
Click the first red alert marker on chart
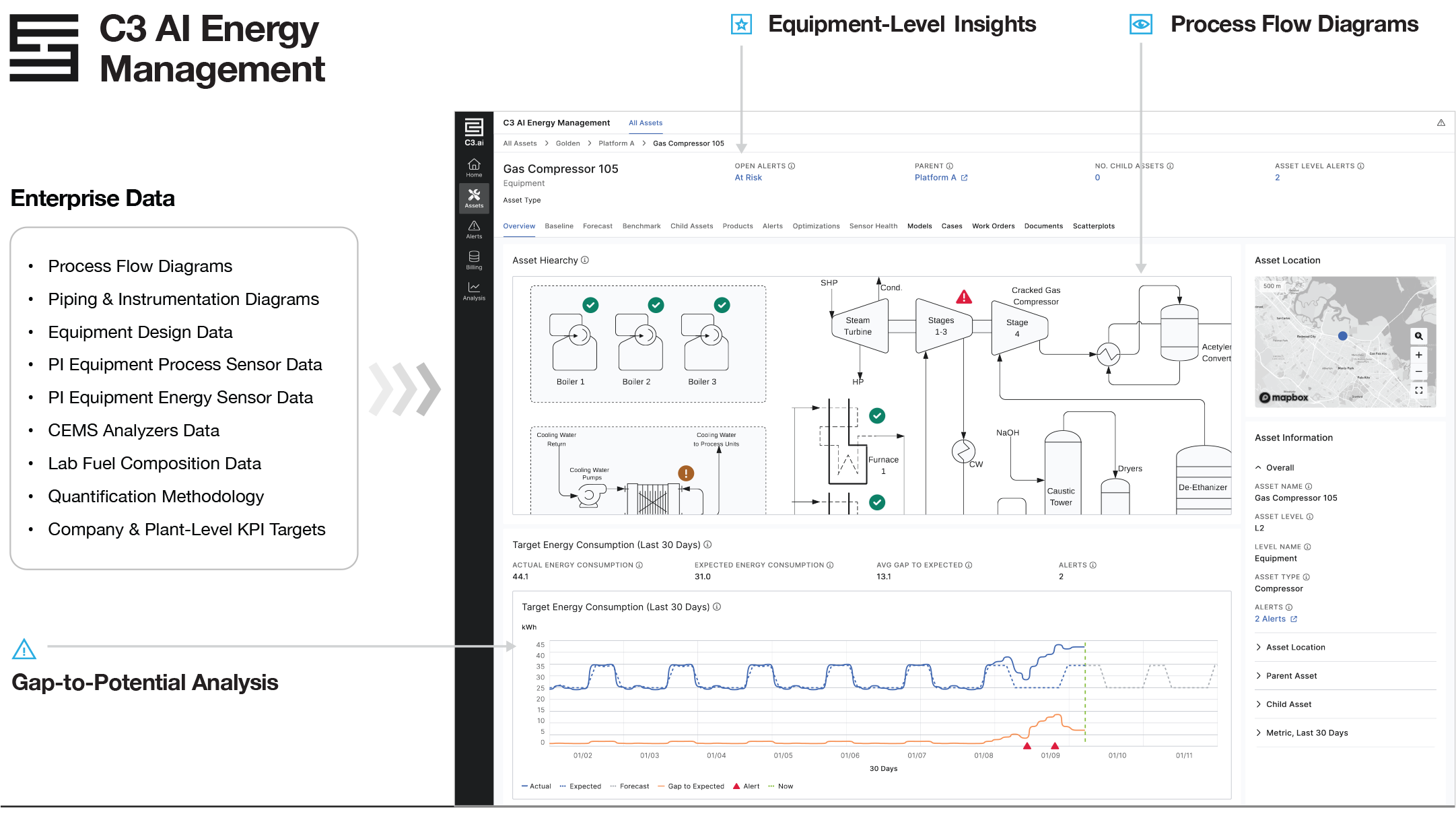pyautogui.click(x=1027, y=746)
